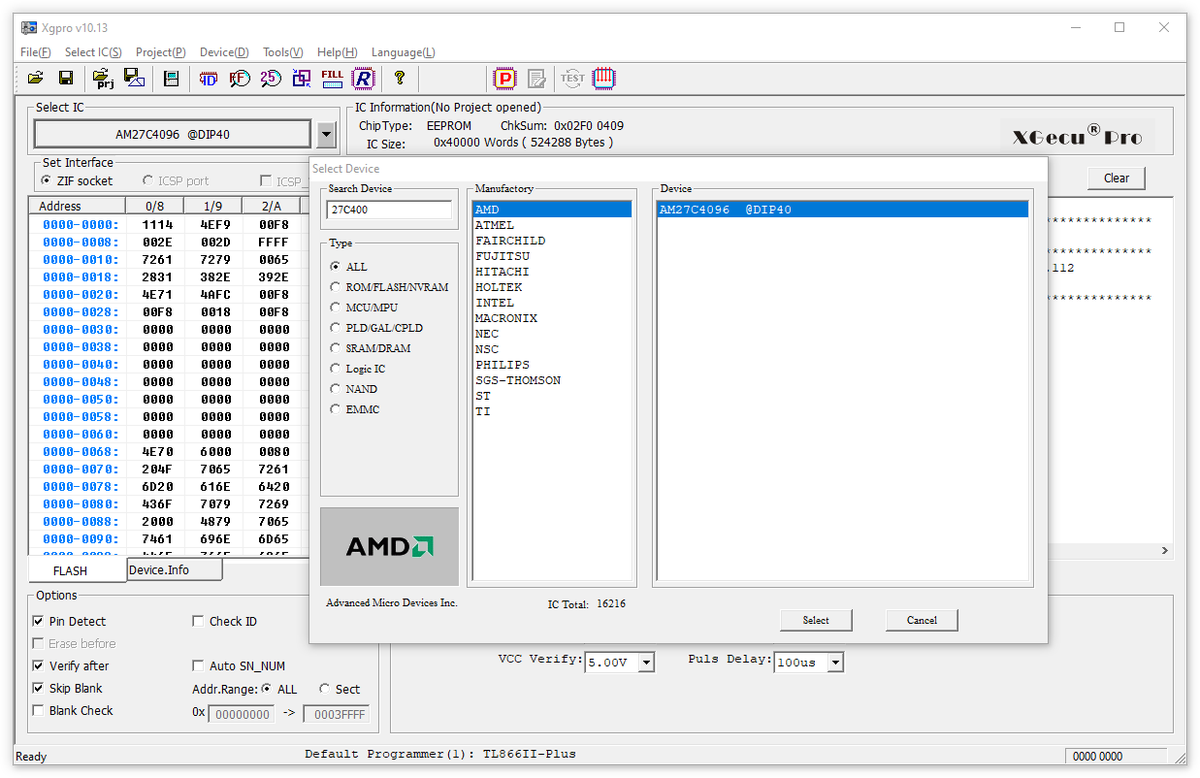Click the chip ID check toolbar icon
The image size is (1200, 778).
pos(208,78)
